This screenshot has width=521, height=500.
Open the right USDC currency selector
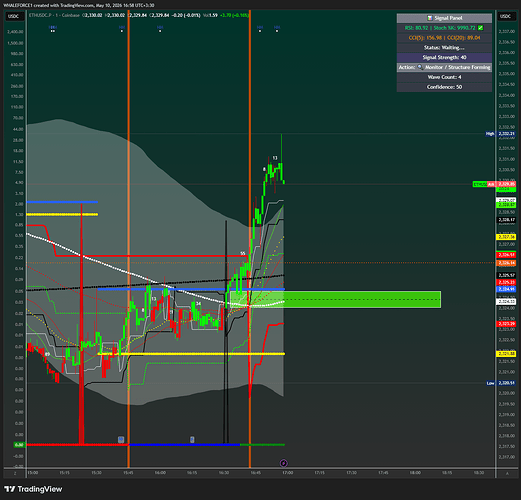pyautogui.click(x=505, y=16)
